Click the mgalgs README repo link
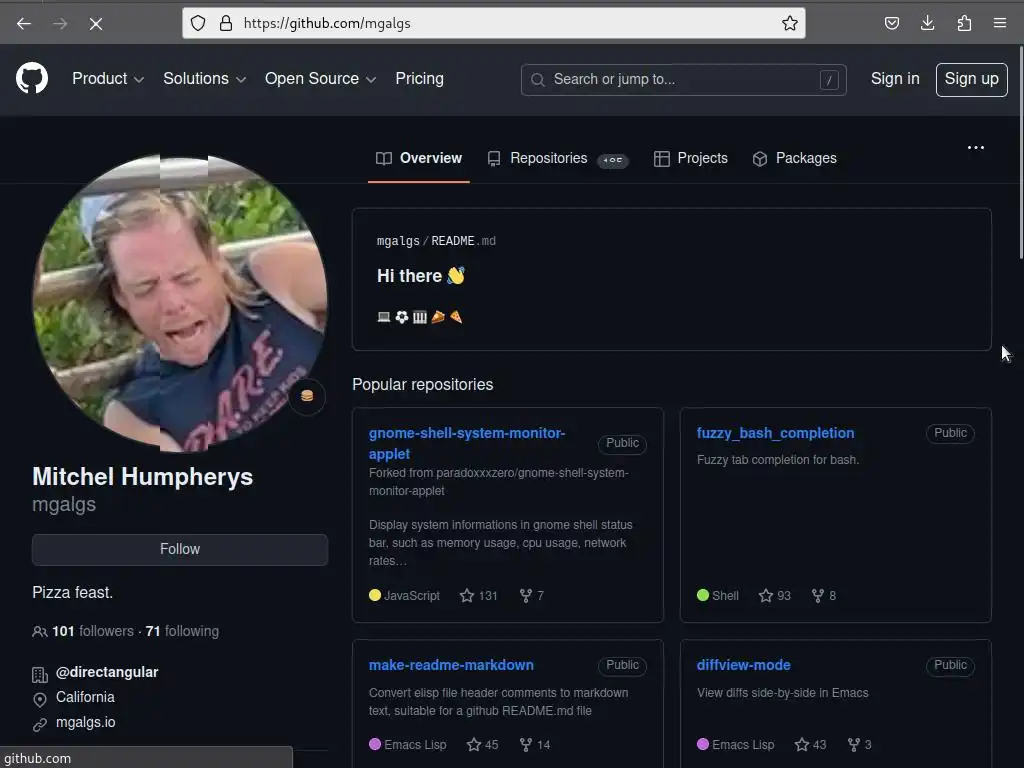The height and width of the screenshot is (768, 1024). (398, 241)
